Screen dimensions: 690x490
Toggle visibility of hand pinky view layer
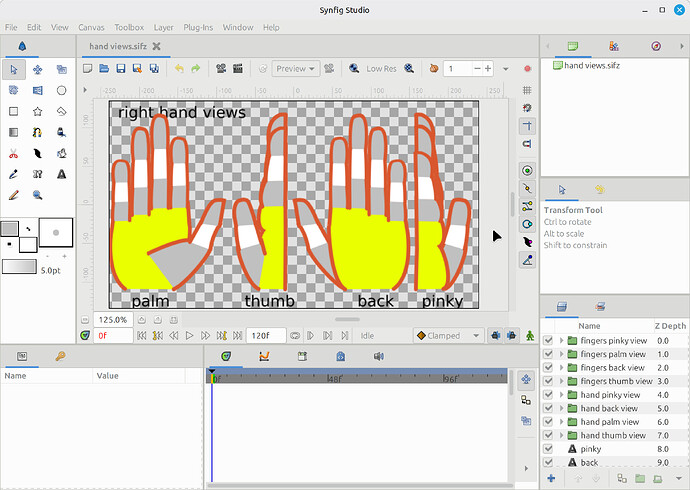click(x=548, y=395)
